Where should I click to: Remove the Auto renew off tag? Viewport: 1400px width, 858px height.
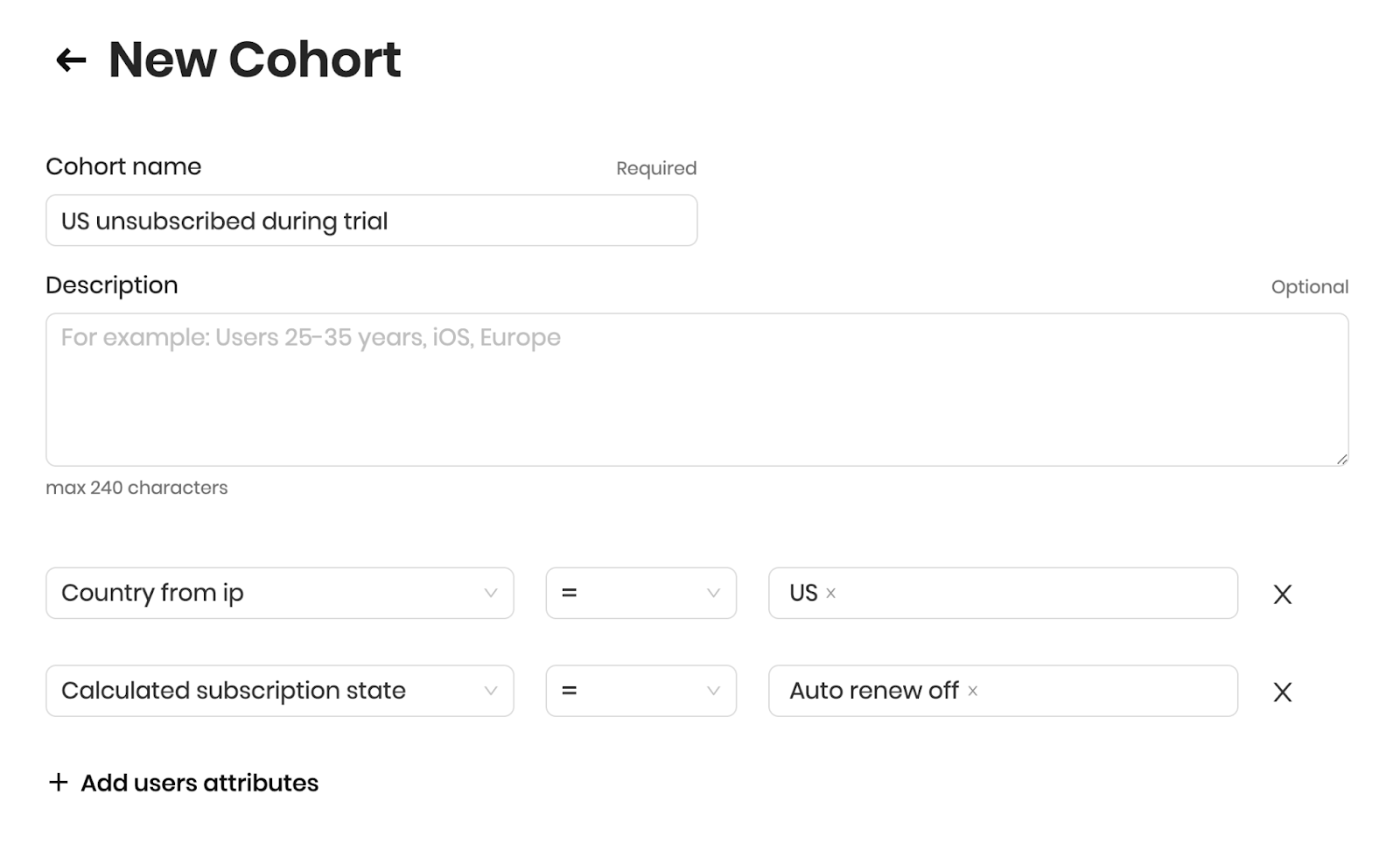click(x=972, y=692)
